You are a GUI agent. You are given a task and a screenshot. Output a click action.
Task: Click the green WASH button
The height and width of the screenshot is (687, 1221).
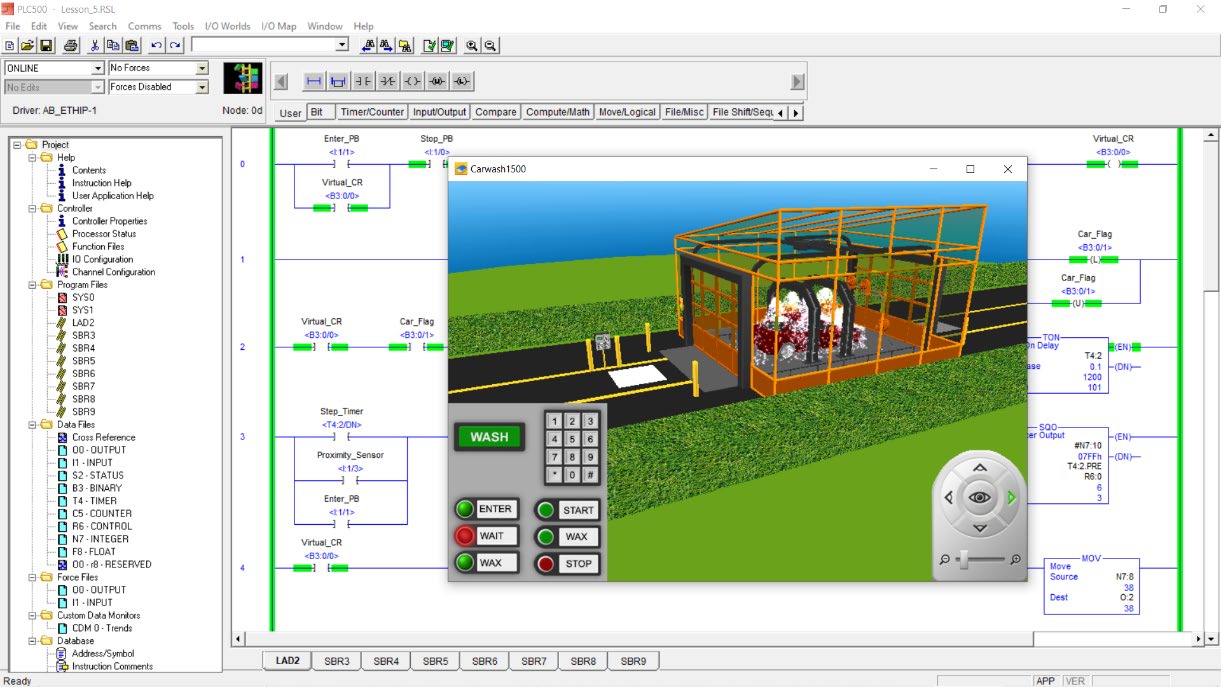(489, 437)
